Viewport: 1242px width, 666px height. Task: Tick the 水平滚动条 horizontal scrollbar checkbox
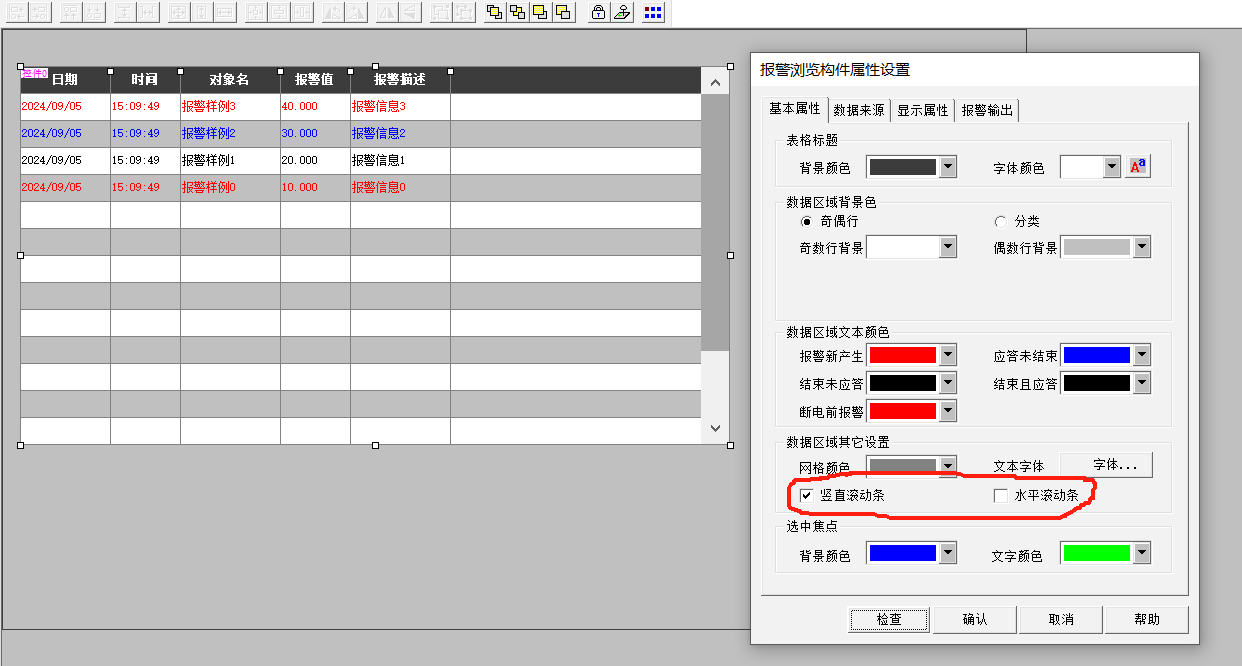(1000, 495)
